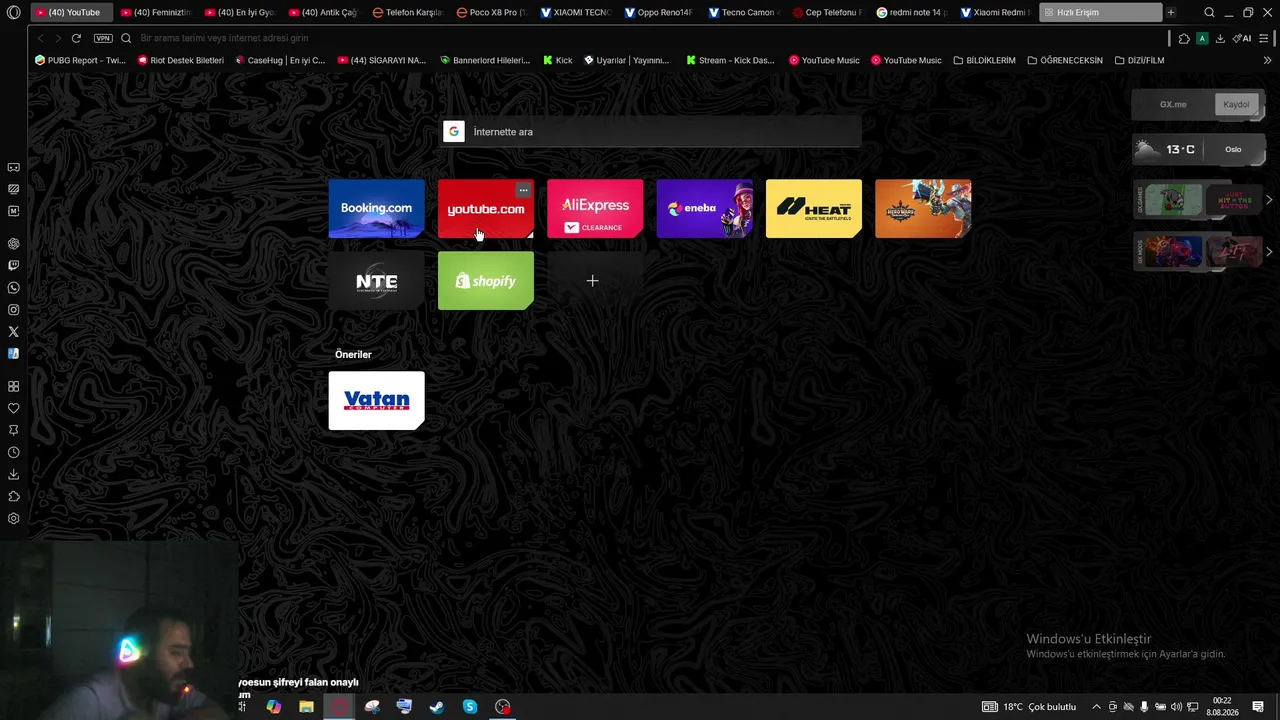The width and height of the screenshot is (1280, 720).
Task: Open the HEAT speed dial tile
Action: pyautogui.click(x=814, y=209)
